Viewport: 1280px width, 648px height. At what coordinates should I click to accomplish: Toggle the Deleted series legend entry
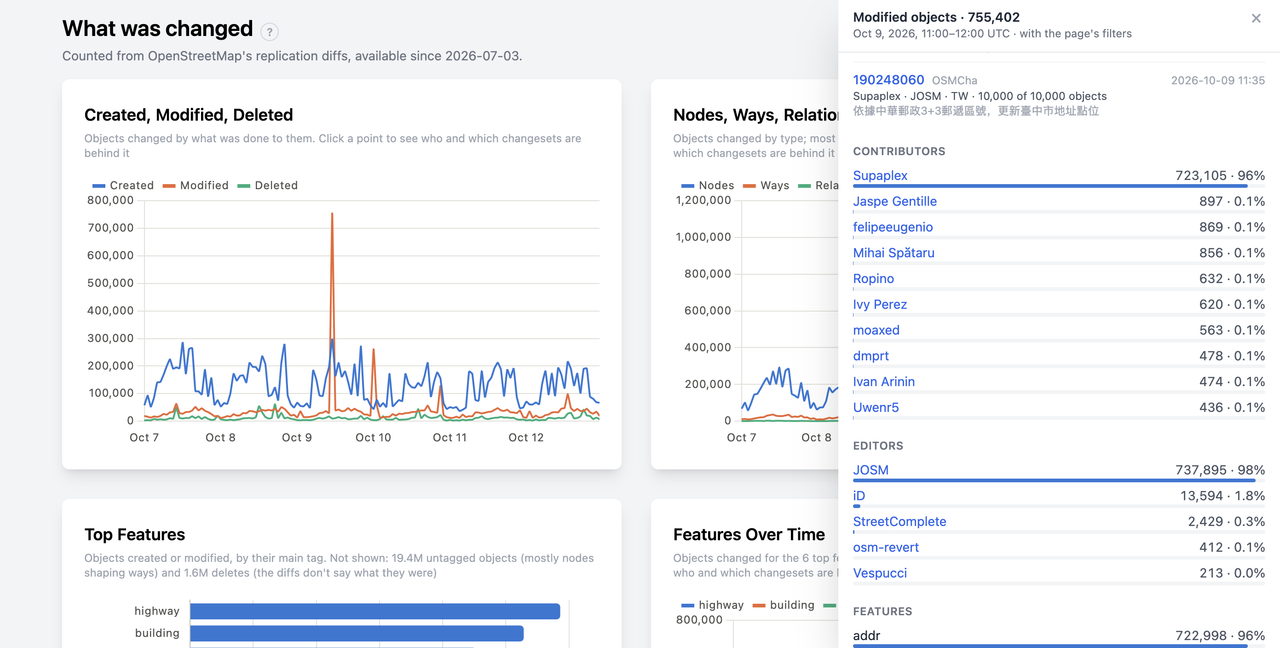[267, 185]
